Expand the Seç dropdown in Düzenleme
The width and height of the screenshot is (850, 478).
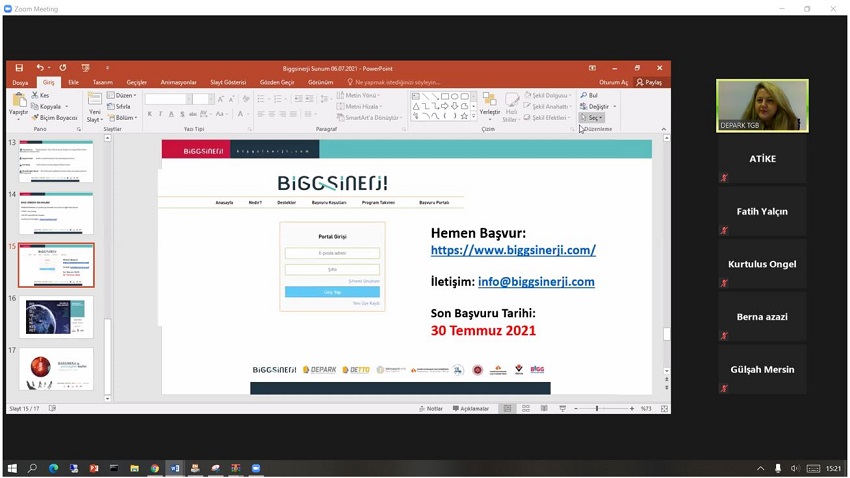point(593,118)
